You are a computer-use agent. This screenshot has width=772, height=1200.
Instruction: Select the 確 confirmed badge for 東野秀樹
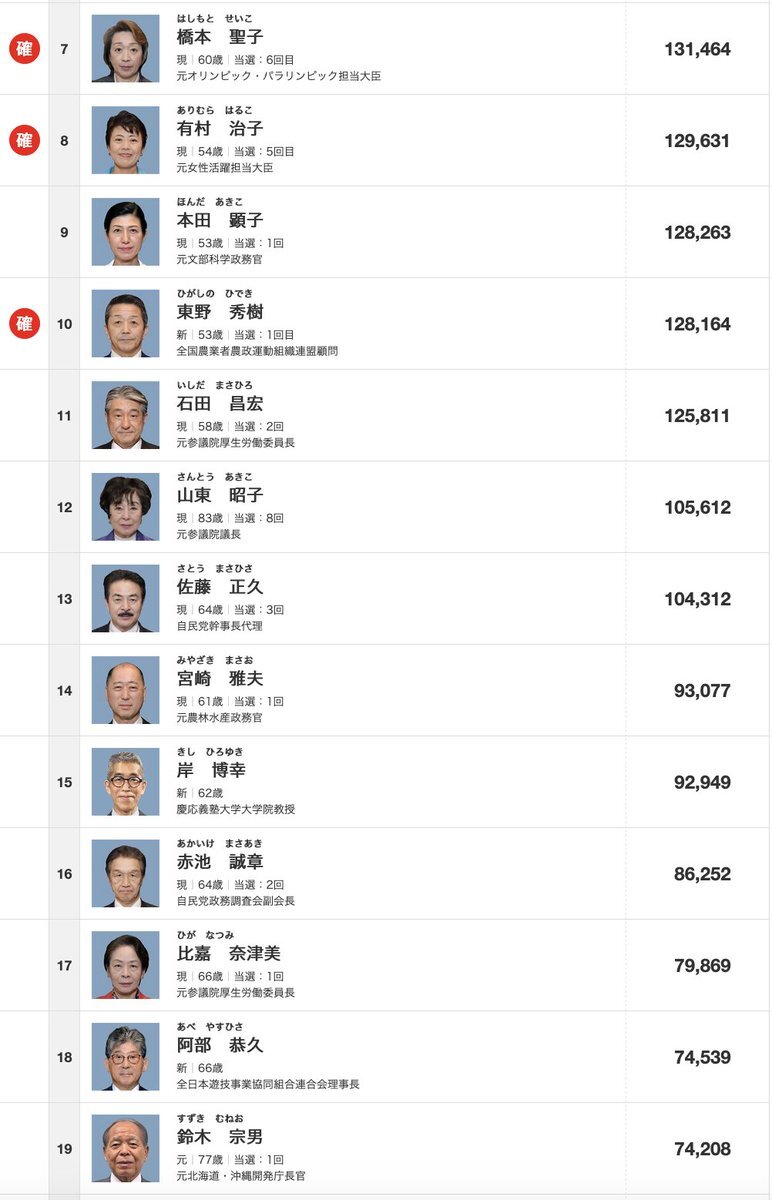pyautogui.click(x=24, y=324)
